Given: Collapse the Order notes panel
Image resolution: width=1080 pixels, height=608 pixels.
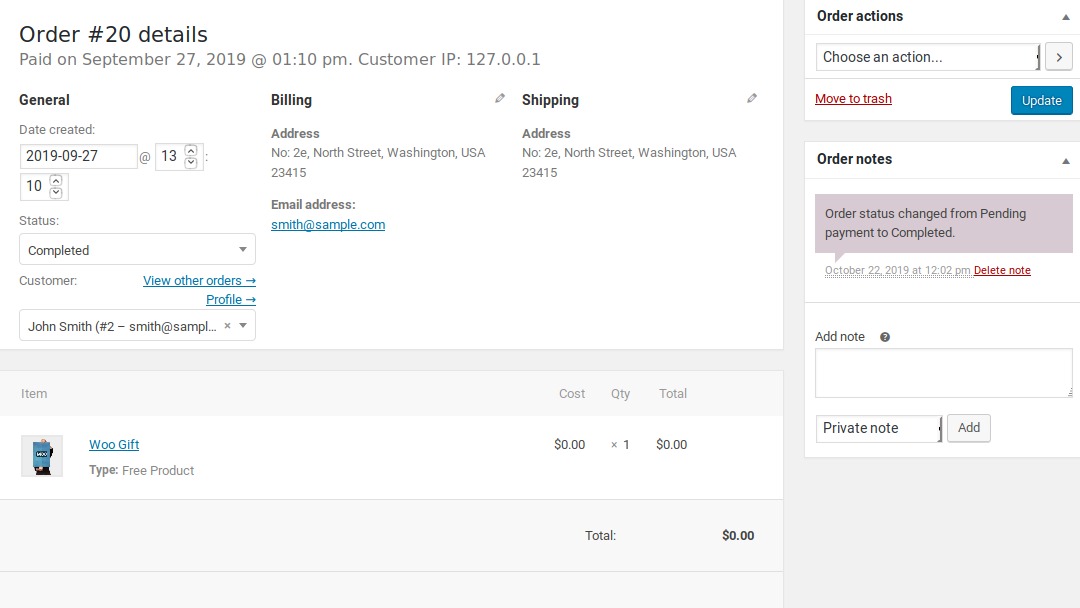Looking at the screenshot, I should 1065,160.
